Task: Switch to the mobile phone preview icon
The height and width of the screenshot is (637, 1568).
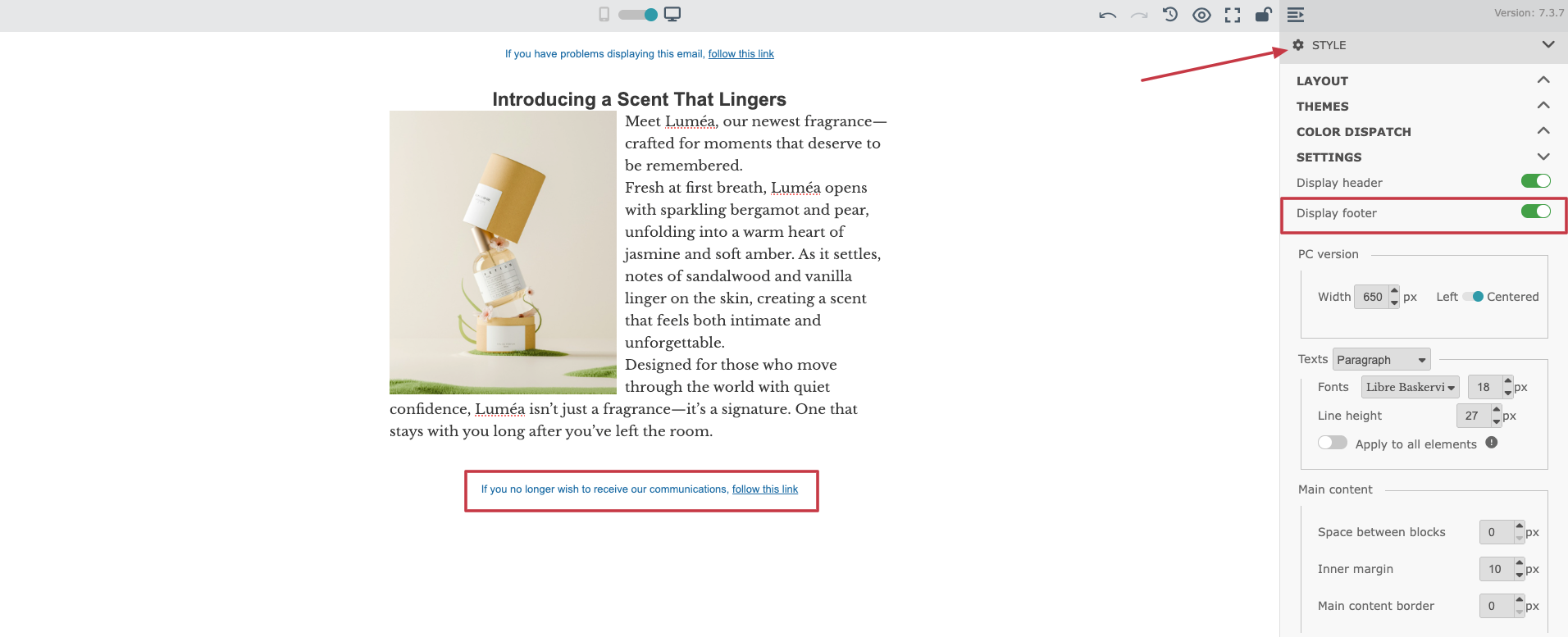Action: (604, 14)
